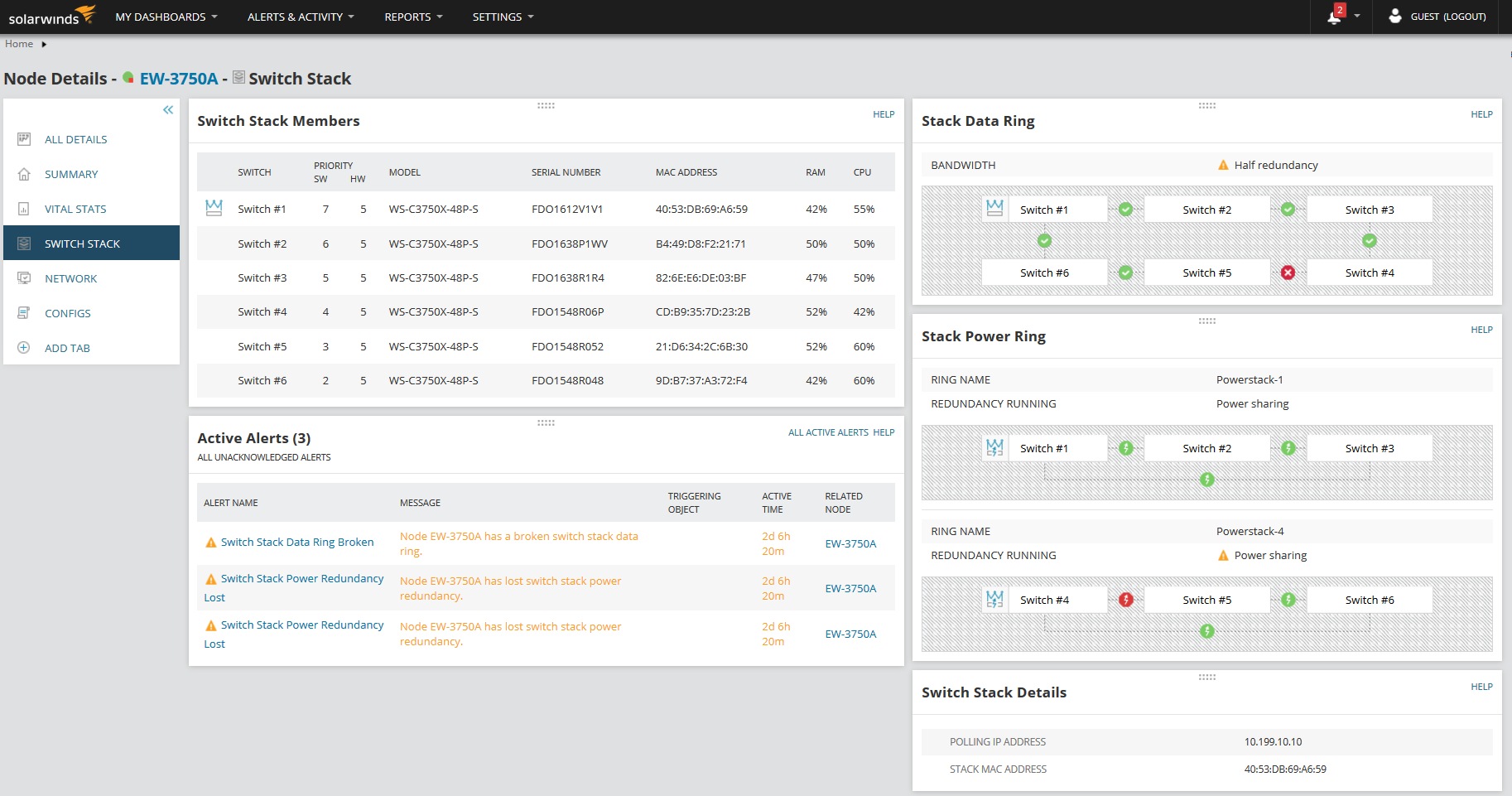
Task: Click the power master icon next to Switch #4 in Powerstack-4
Action: point(994,600)
